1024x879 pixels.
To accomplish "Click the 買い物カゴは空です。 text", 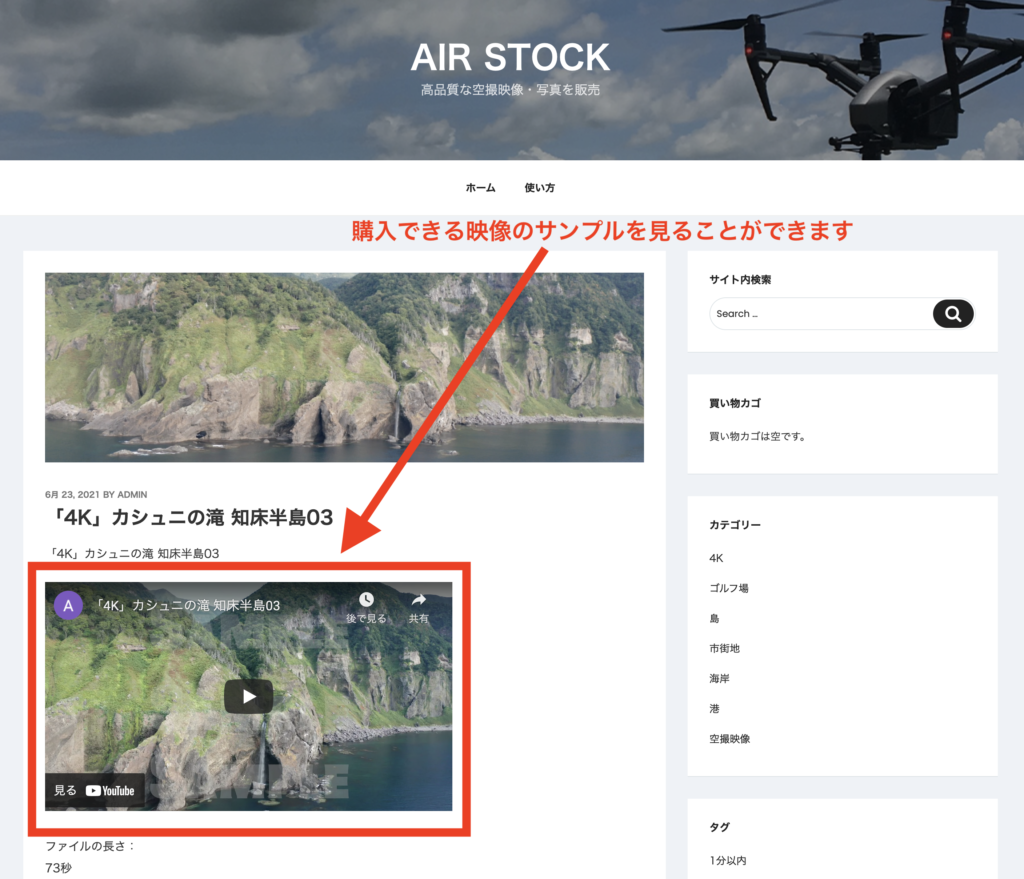I will pos(758,437).
